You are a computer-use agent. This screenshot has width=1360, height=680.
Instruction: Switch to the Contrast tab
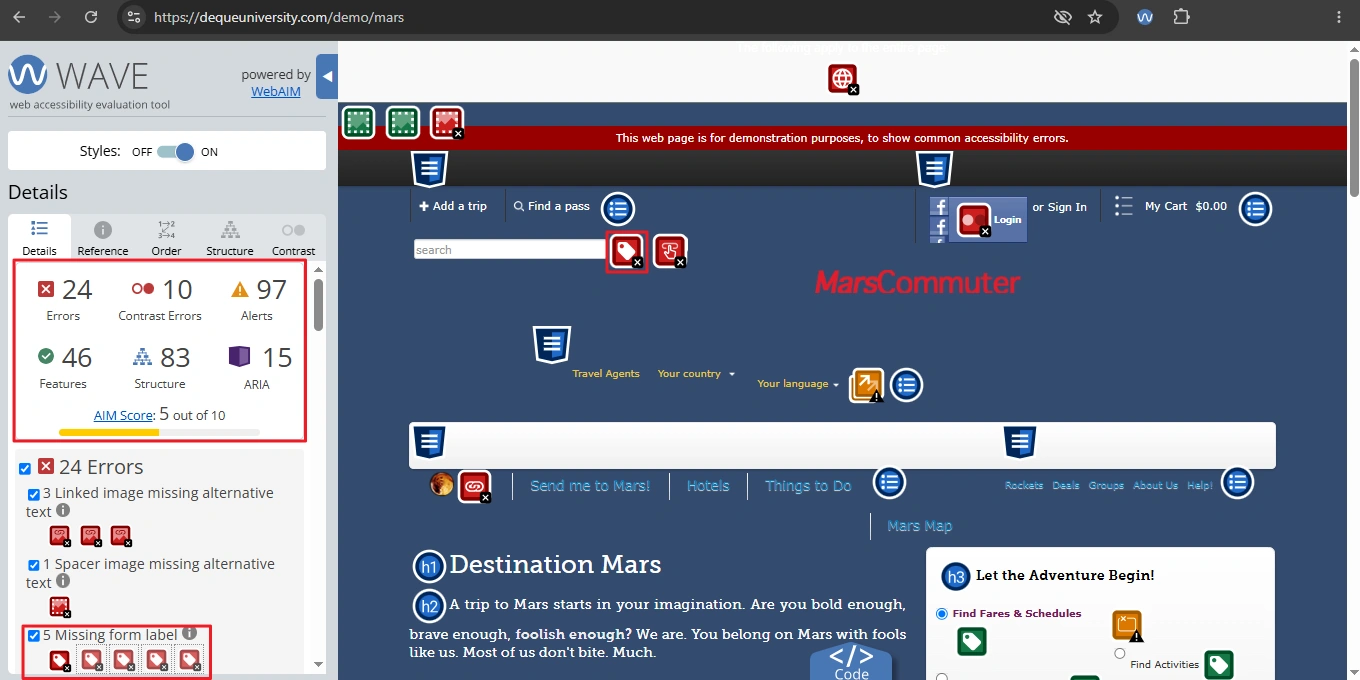tap(293, 238)
